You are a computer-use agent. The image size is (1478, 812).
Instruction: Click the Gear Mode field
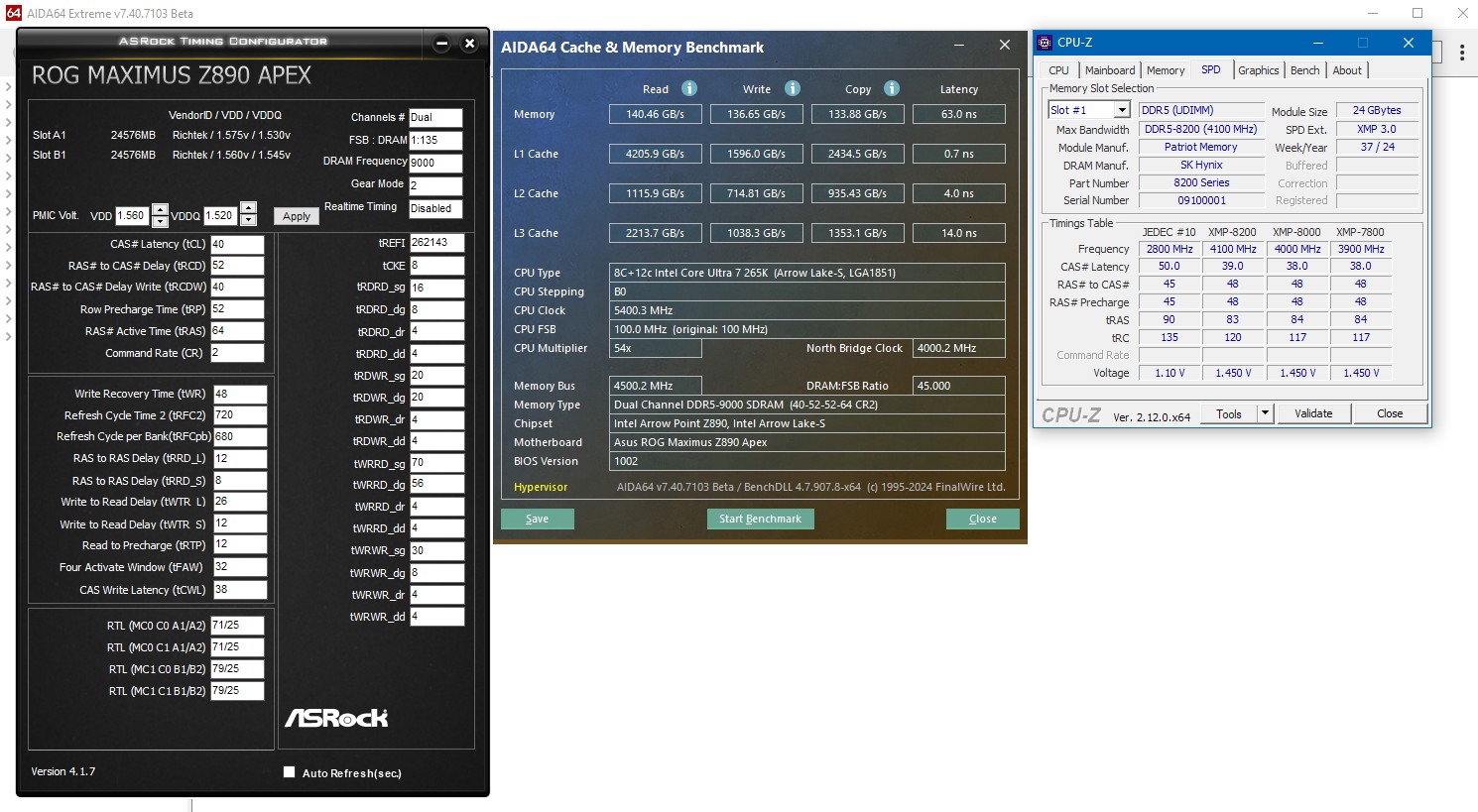point(435,185)
